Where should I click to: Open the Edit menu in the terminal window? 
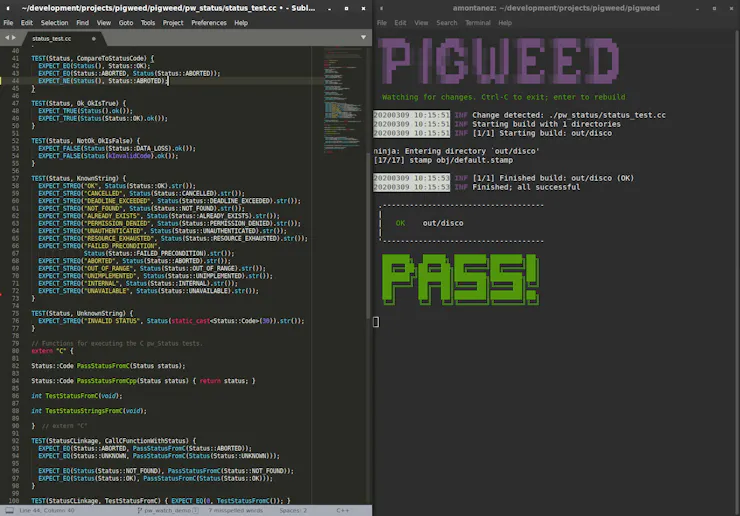pyautogui.click(x=400, y=23)
